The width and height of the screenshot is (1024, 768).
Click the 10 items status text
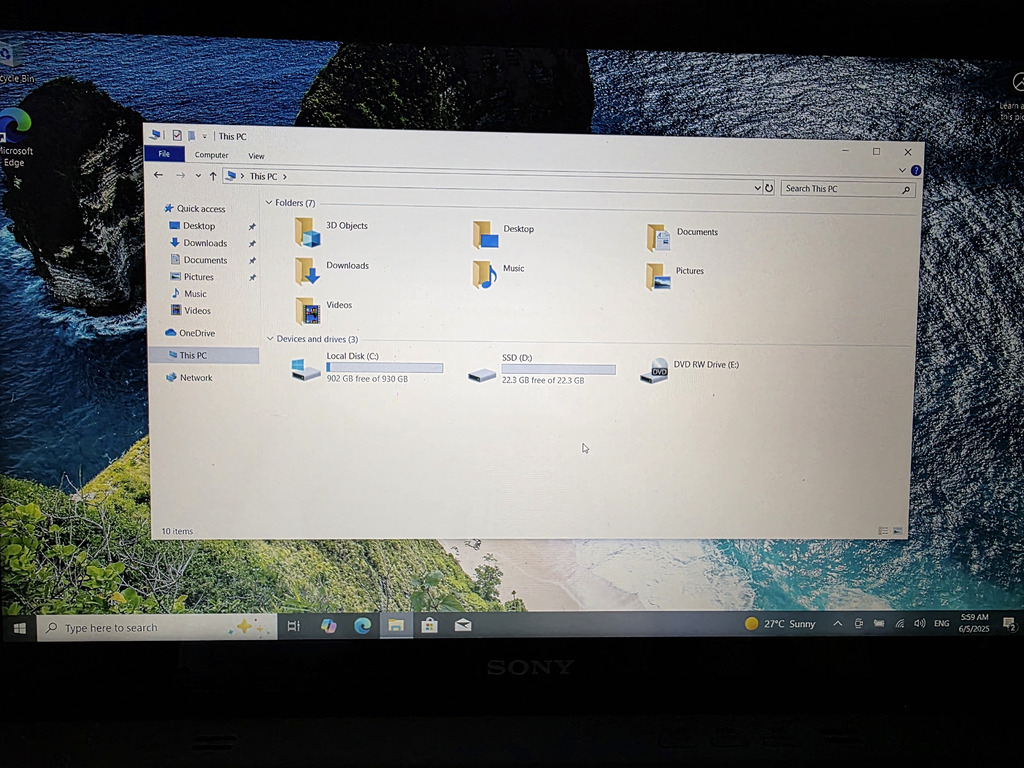pyautogui.click(x=178, y=531)
